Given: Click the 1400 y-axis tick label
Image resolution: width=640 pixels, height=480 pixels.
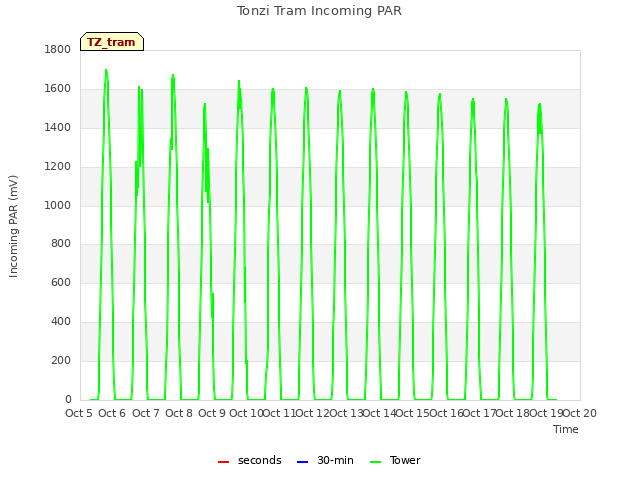Looking at the screenshot, I should coord(58,127).
